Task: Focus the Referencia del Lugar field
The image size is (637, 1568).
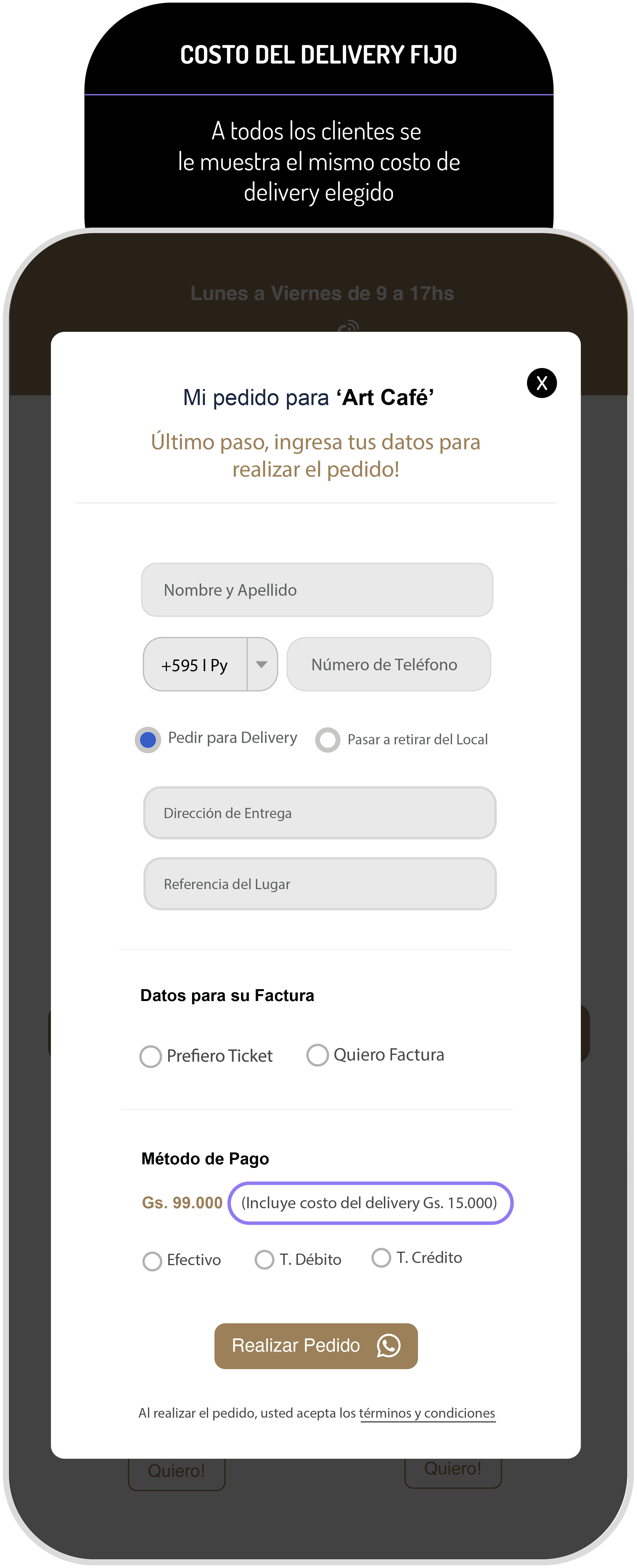Action: point(320,884)
